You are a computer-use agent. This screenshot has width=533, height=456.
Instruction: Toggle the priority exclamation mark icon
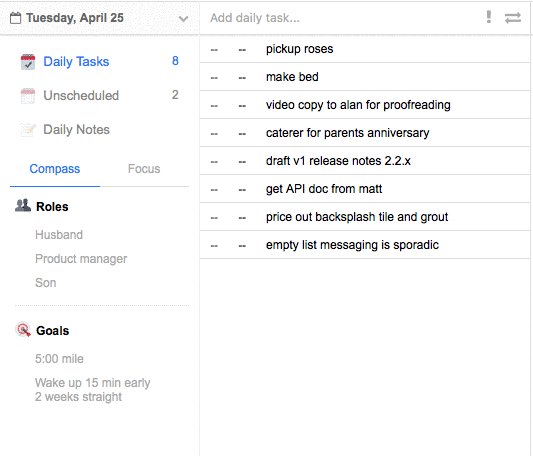[x=488, y=17]
